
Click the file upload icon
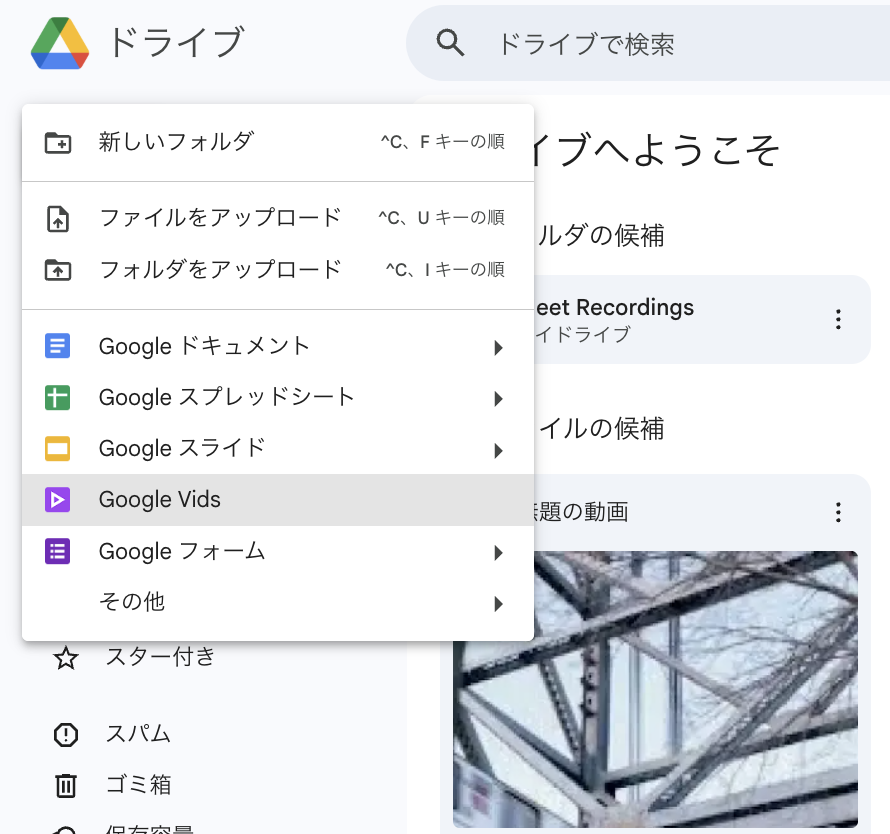pyautogui.click(x=58, y=218)
